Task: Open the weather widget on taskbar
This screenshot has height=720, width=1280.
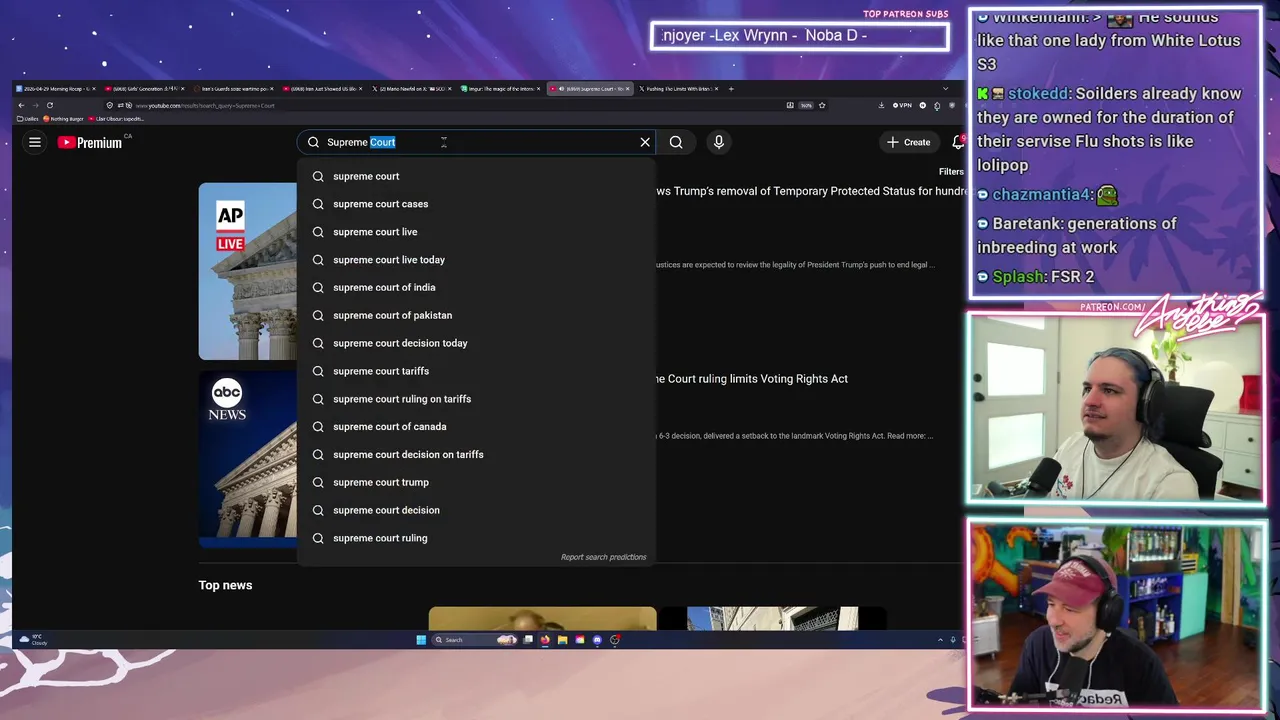Action: tap(32, 639)
